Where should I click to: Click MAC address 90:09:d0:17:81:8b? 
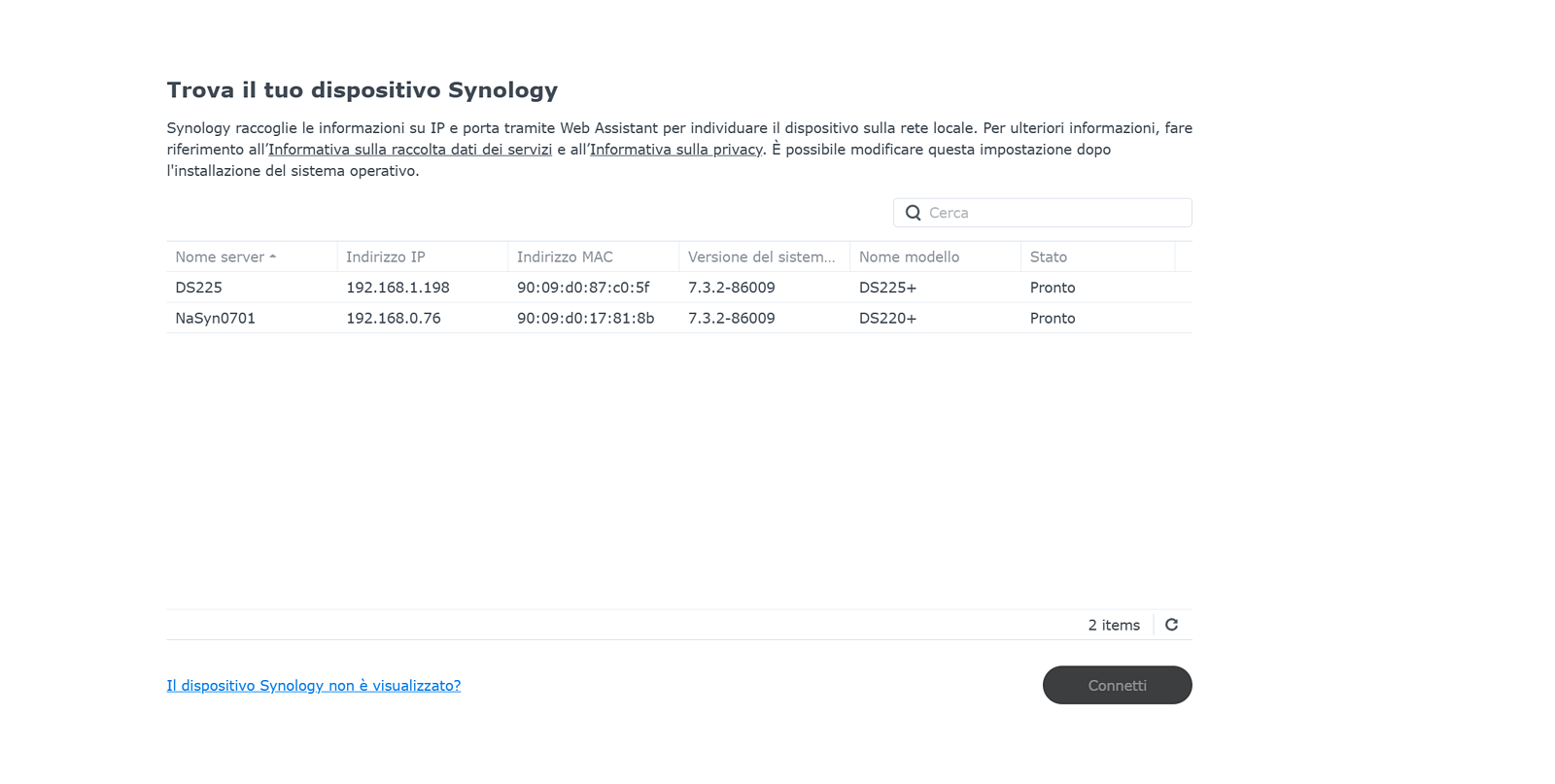(585, 318)
